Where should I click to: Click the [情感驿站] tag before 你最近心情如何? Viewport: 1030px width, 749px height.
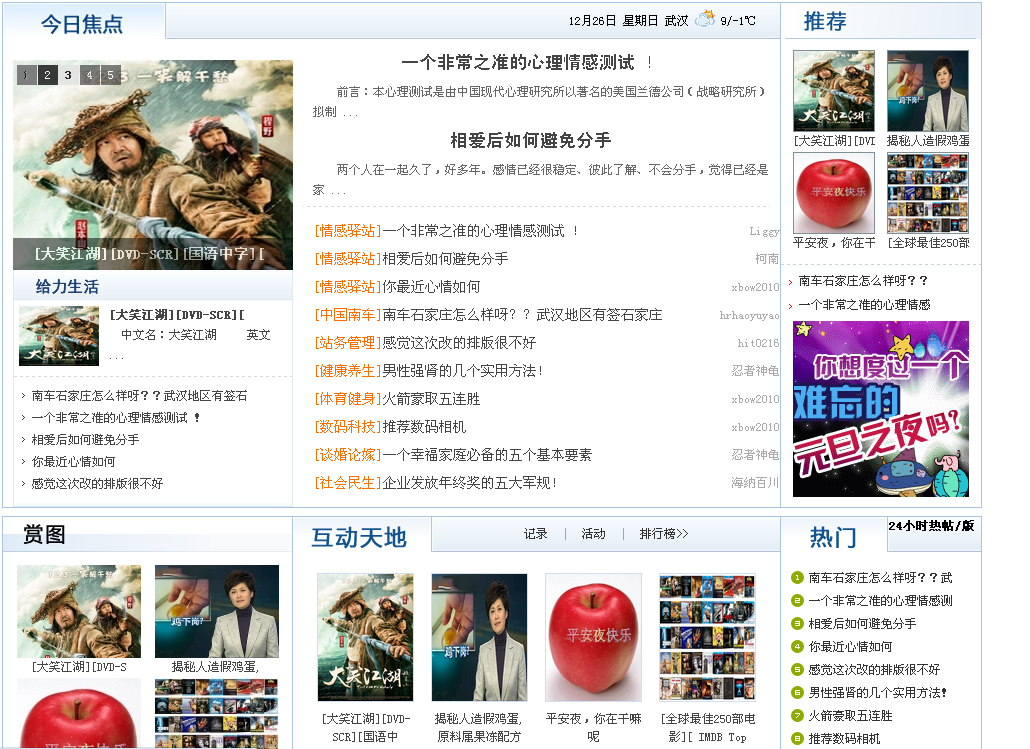pos(348,286)
